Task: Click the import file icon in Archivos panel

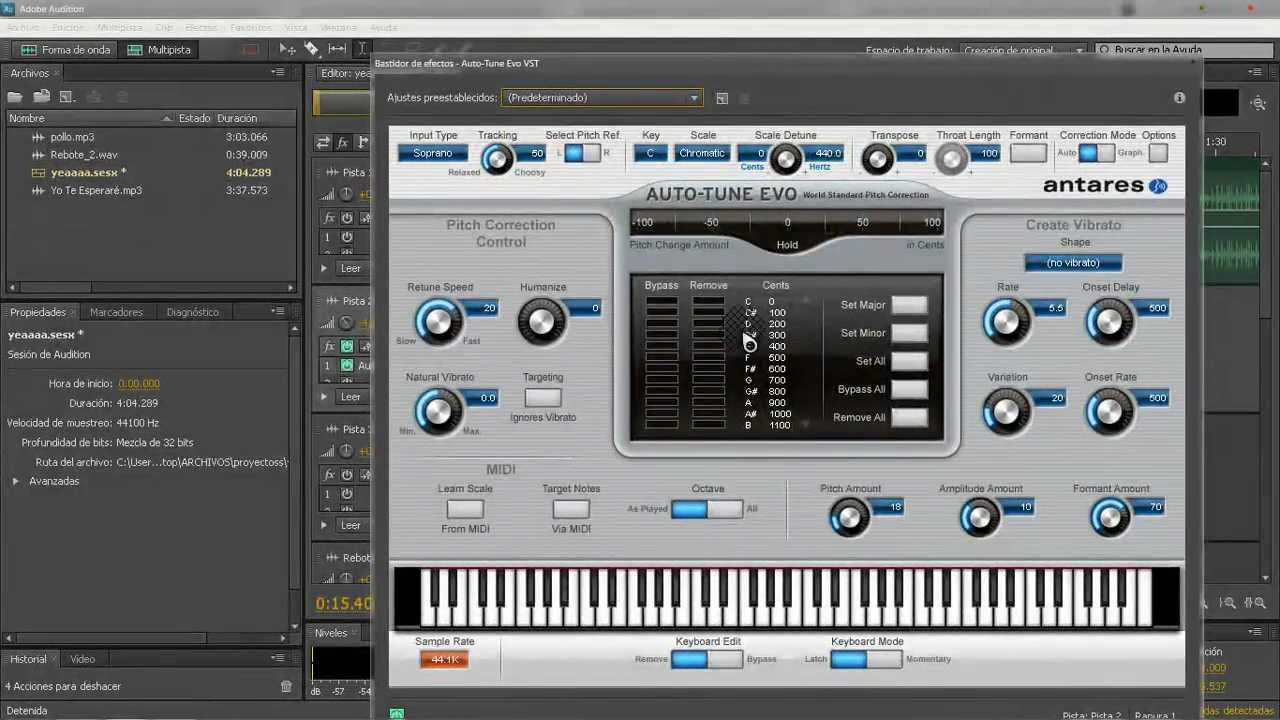Action: pyautogui.click(x=41, y=97)
